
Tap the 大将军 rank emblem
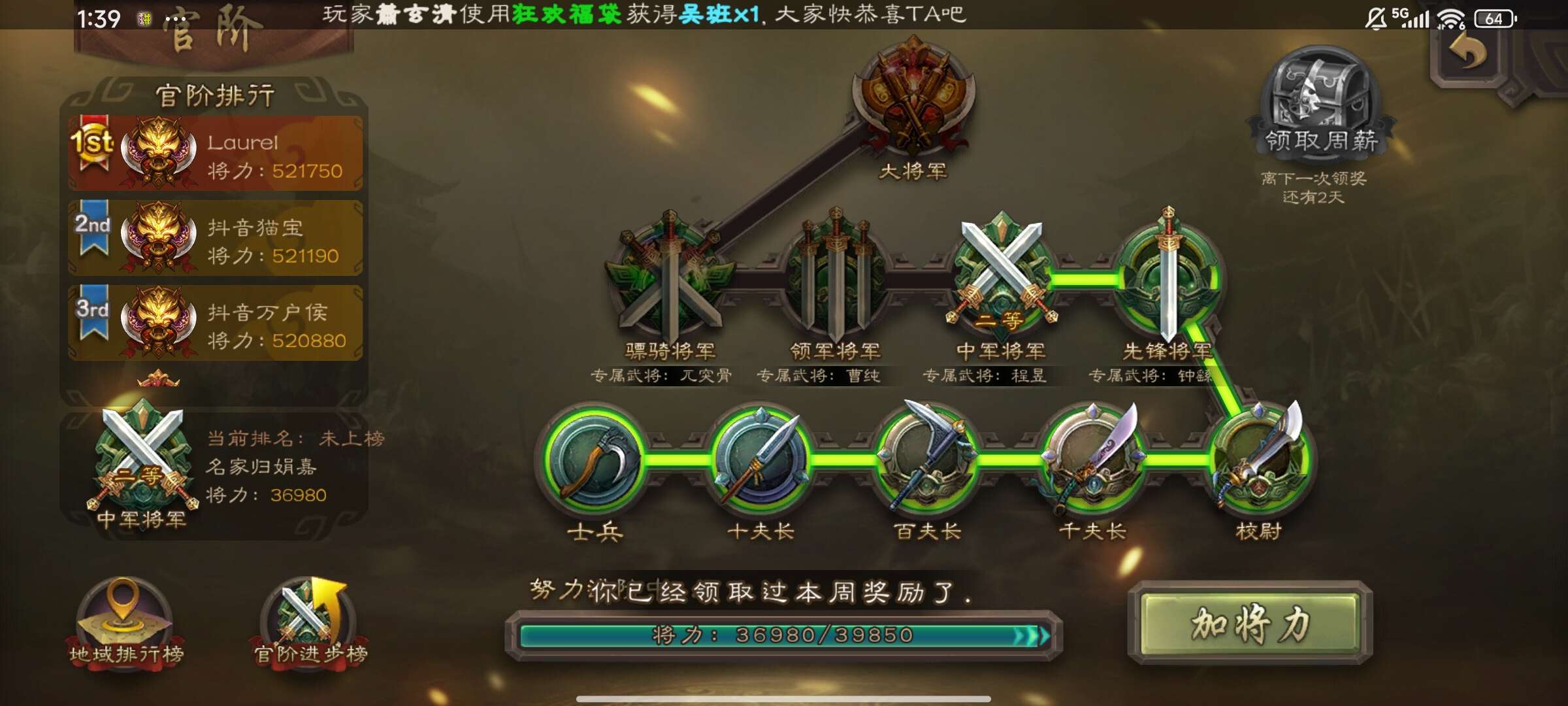(x=913, y=95)
